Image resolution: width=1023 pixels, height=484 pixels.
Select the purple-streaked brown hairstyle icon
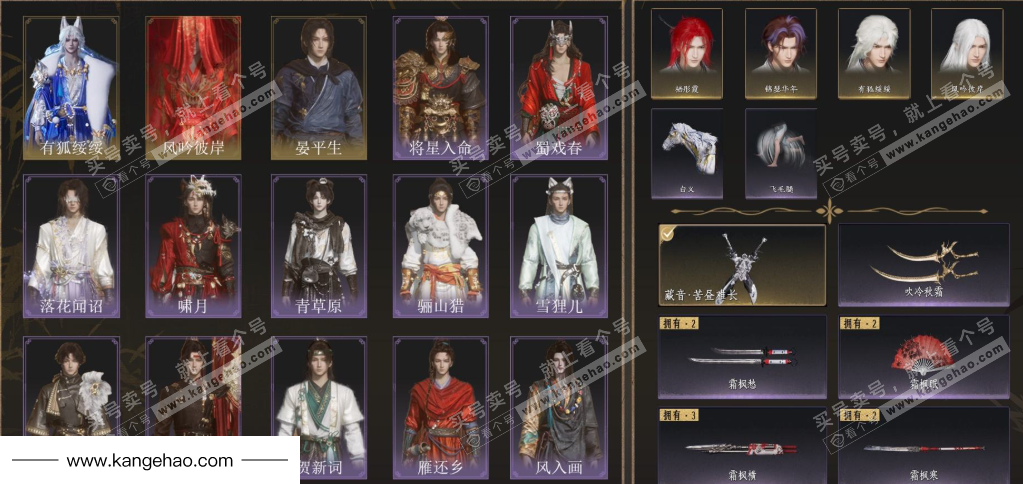click(x=780, y=53)
